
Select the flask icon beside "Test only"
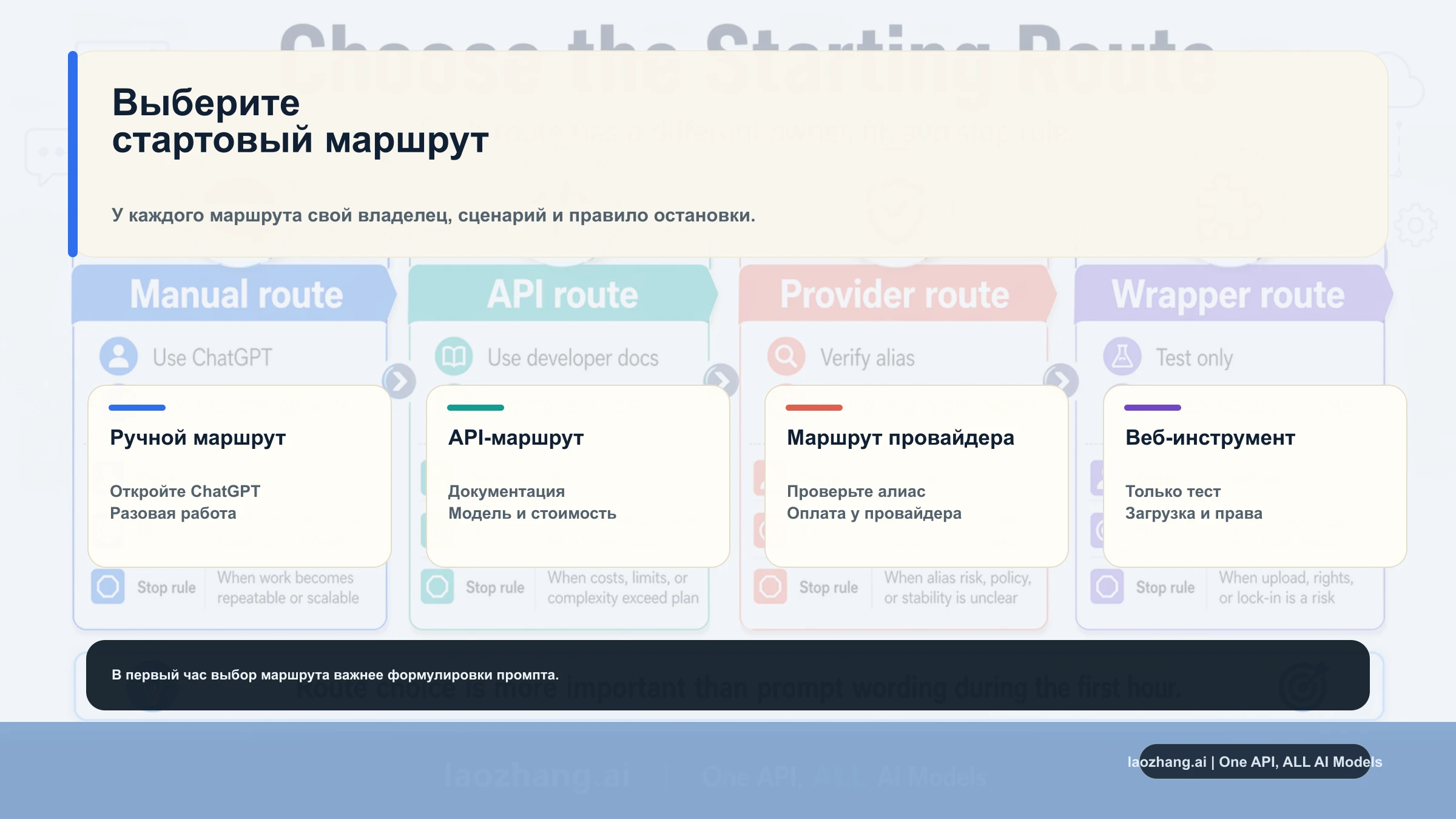coord(1124,357)
